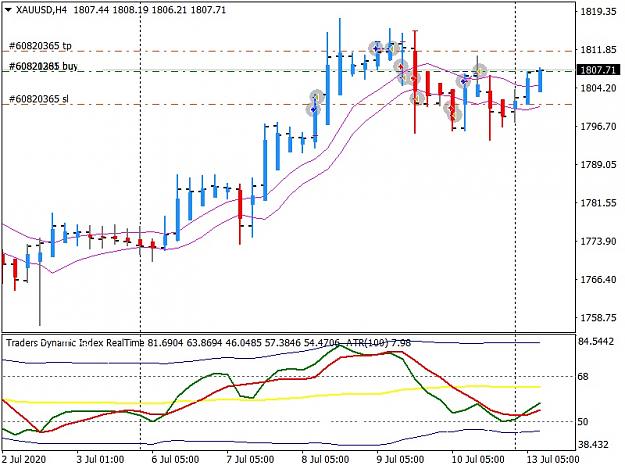Click the OHLC values 1807.44 1808.19 in the header
The image size is (625, 469).
pos(111,10)
